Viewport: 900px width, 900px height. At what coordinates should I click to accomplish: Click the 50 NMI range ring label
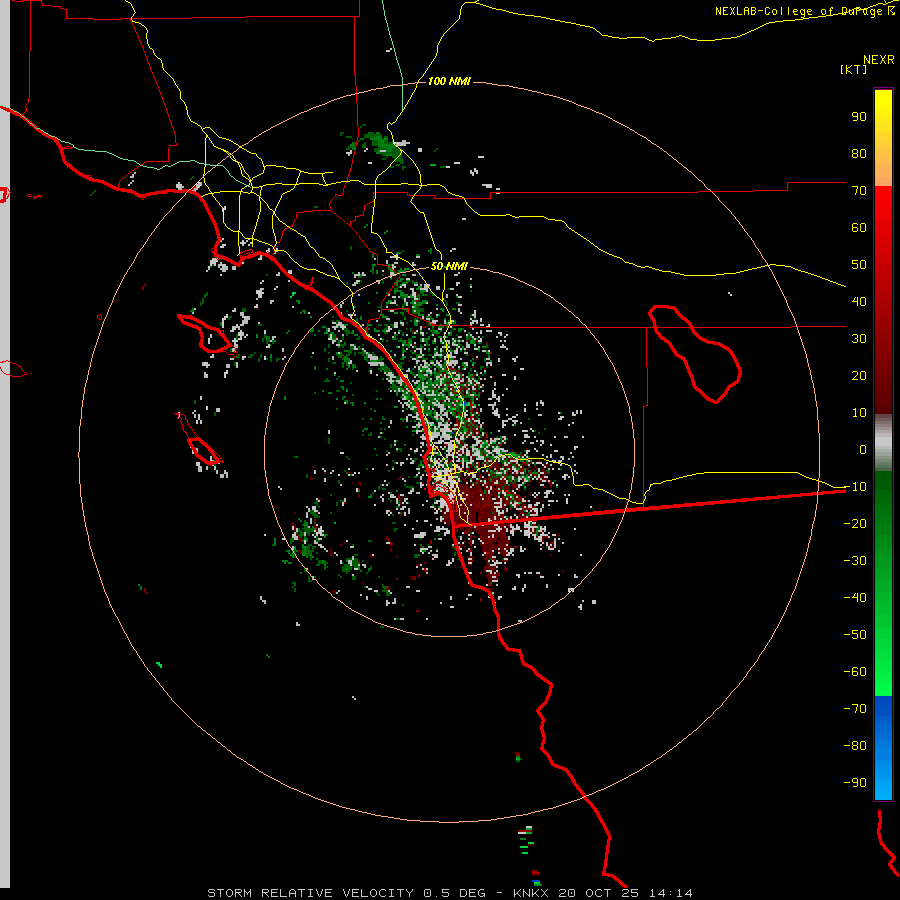449,266
